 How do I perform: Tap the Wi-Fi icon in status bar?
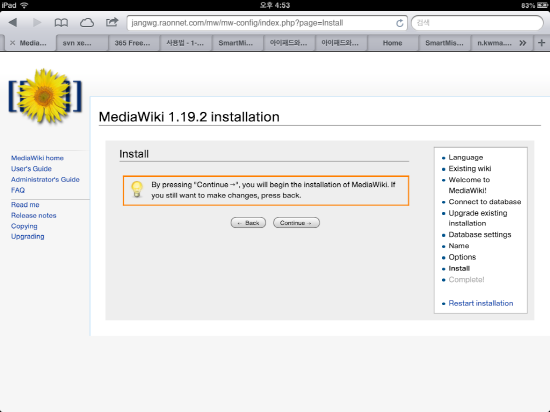click(x=24, y=5)
